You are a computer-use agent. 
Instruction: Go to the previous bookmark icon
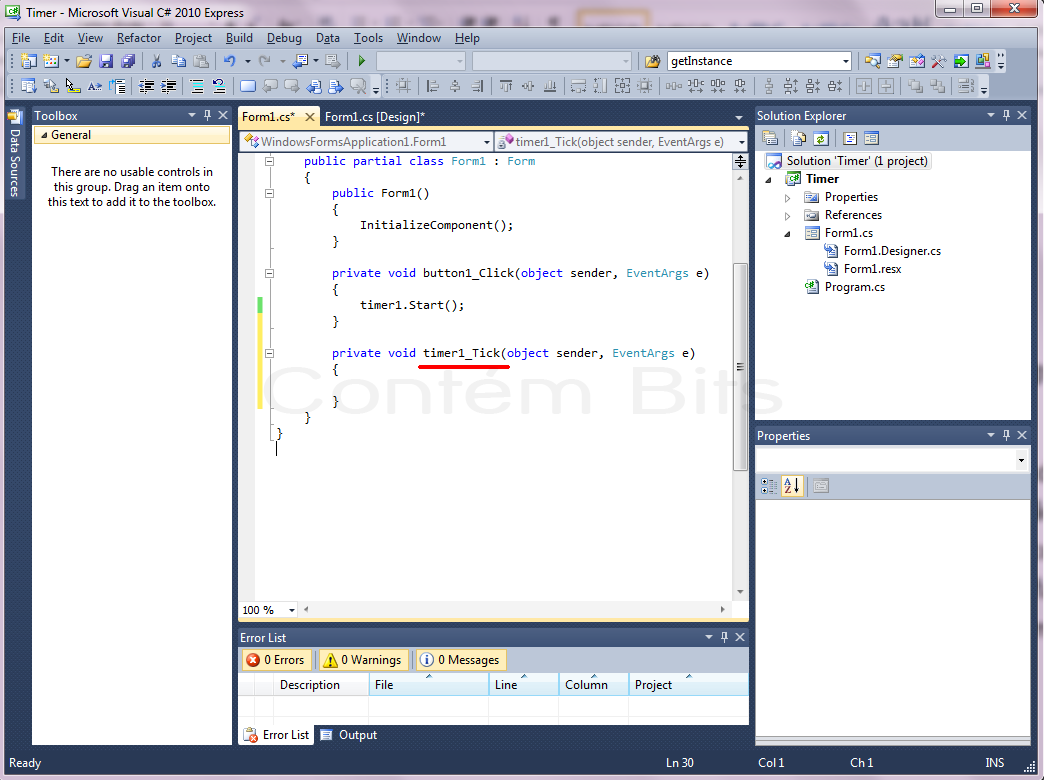coord(270,86)
